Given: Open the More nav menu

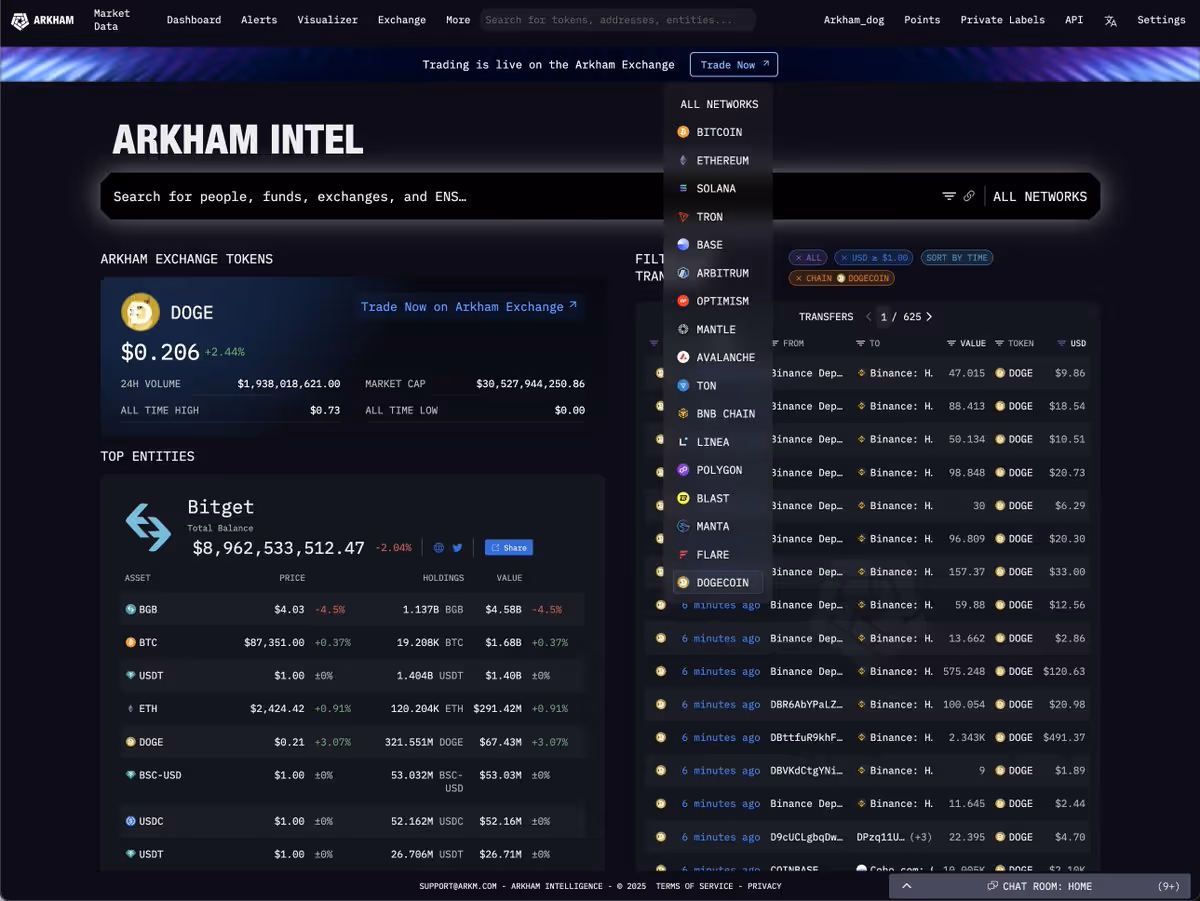Looking at the screenshot, I should 458,20.
